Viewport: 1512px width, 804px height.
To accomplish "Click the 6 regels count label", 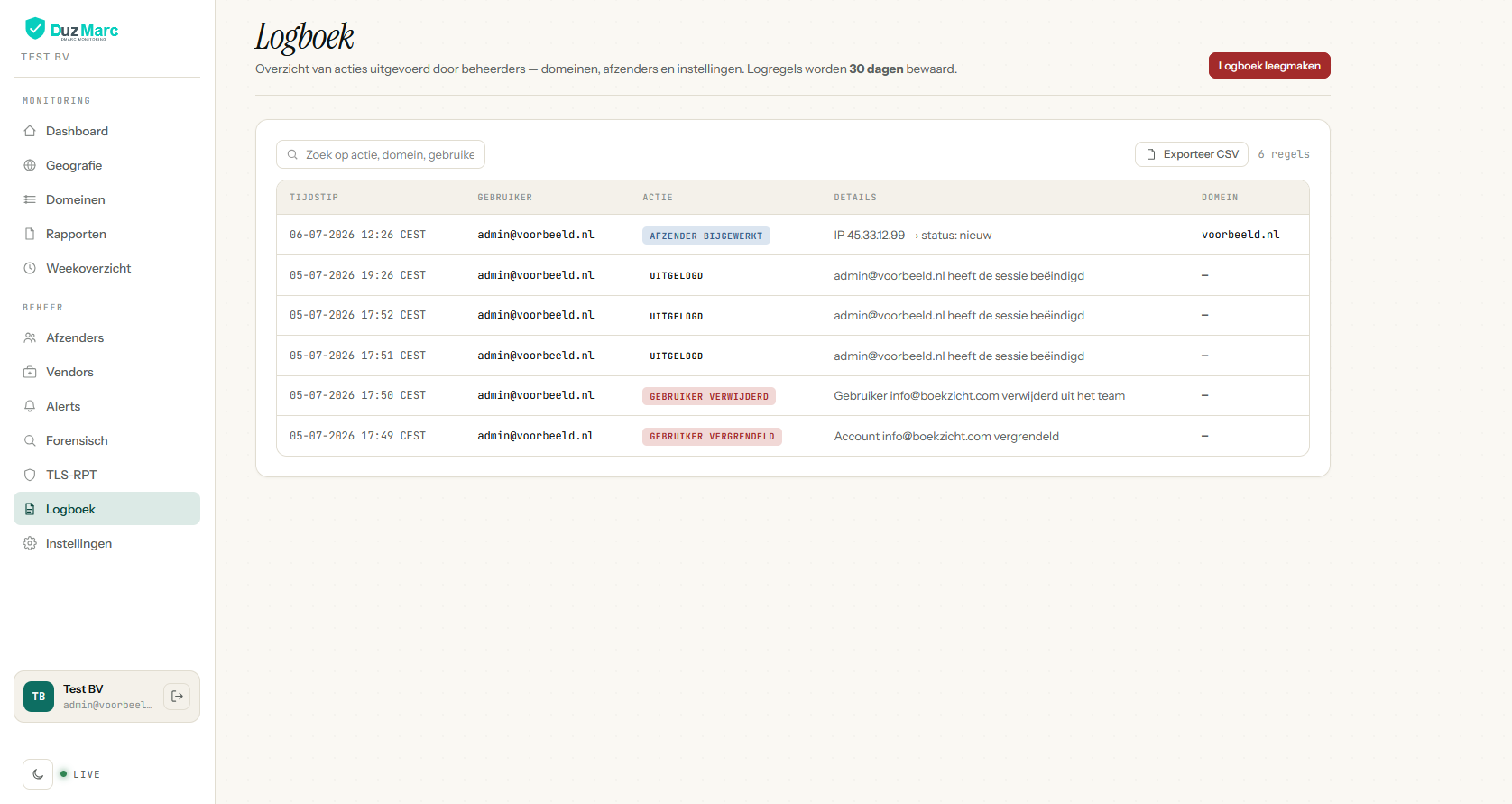I will click(1284, 154).
